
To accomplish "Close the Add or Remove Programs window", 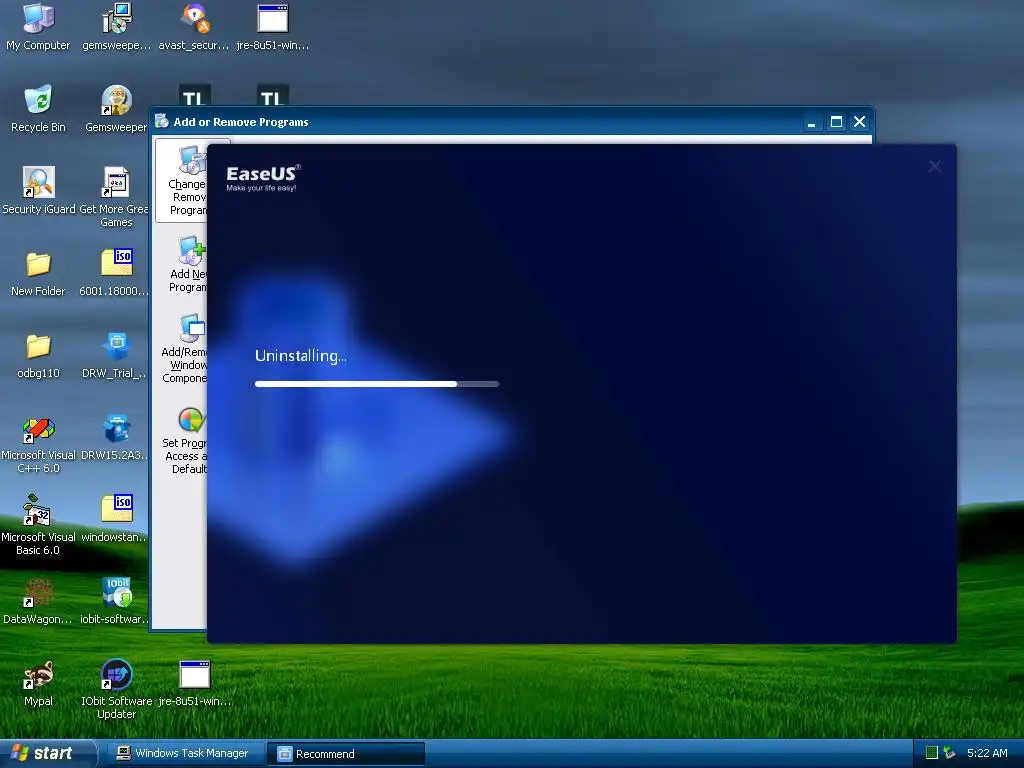I will click(x=860, y=122).
